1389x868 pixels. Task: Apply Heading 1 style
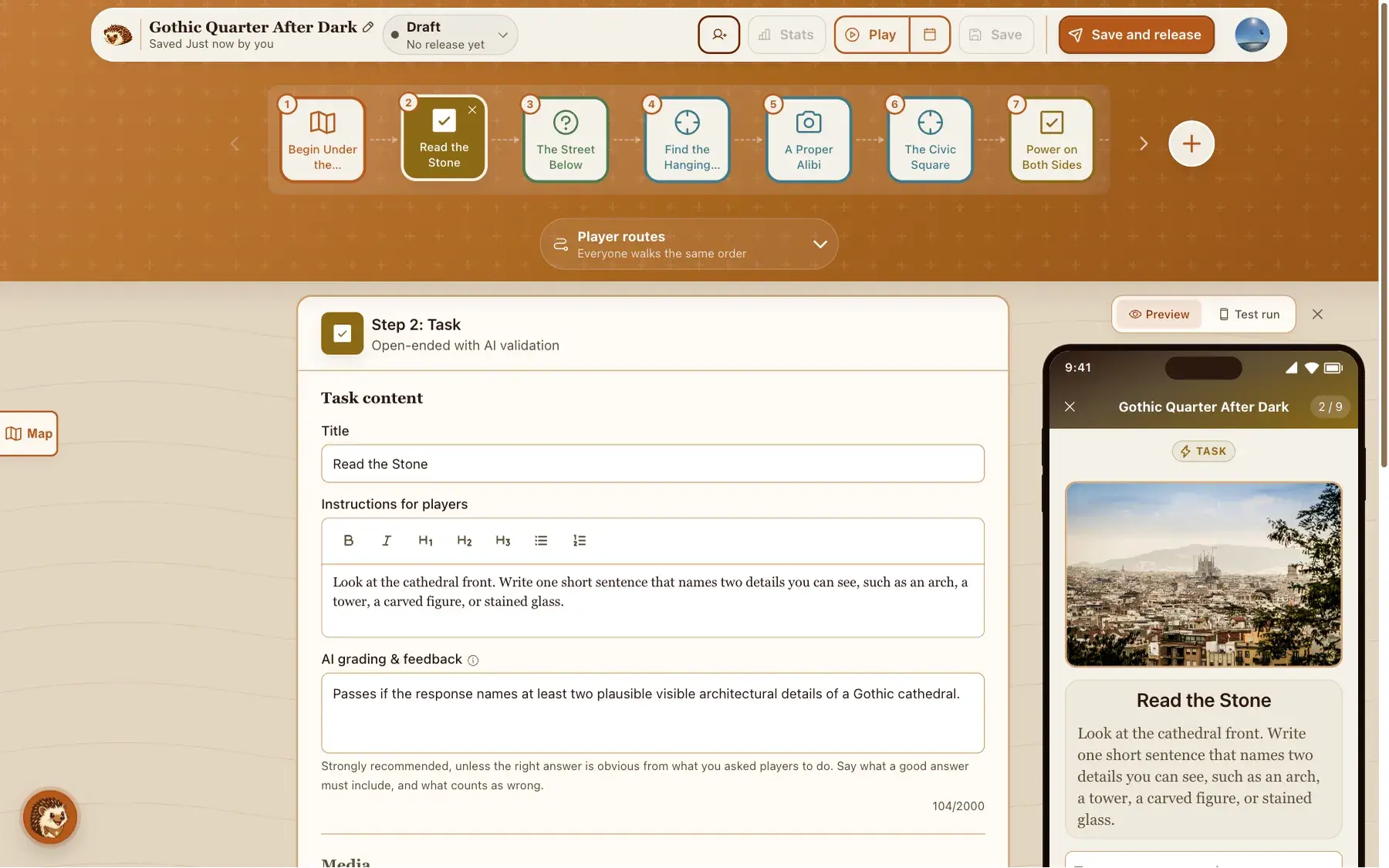[x=425, y=541]
